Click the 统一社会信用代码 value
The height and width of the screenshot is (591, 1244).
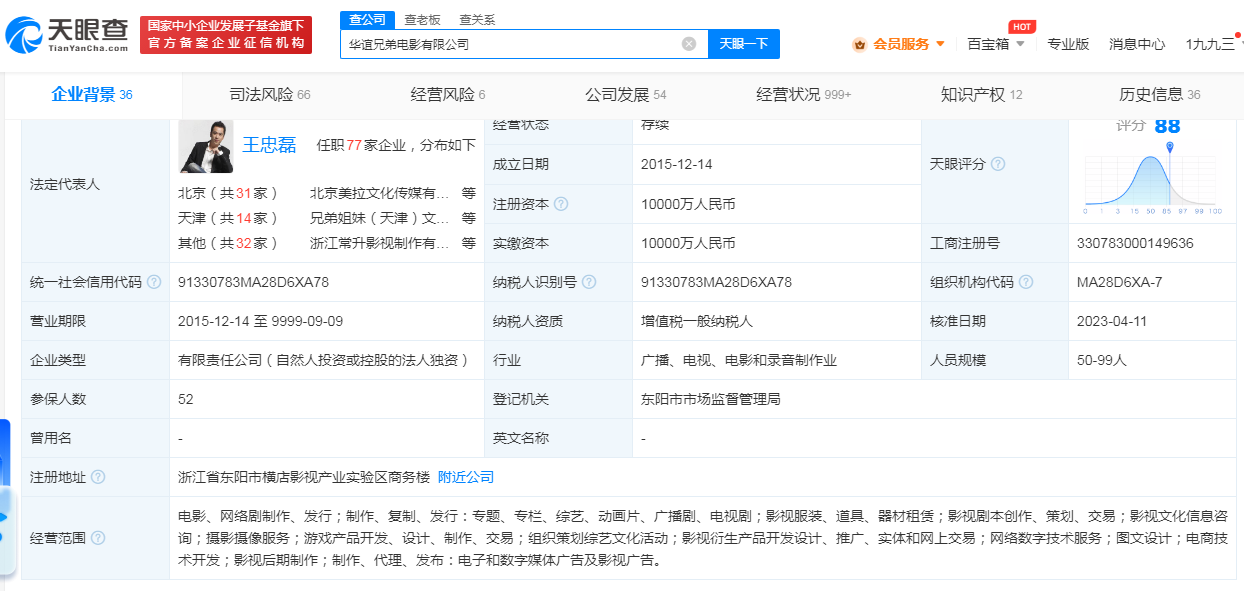click(x=253, y=282)
